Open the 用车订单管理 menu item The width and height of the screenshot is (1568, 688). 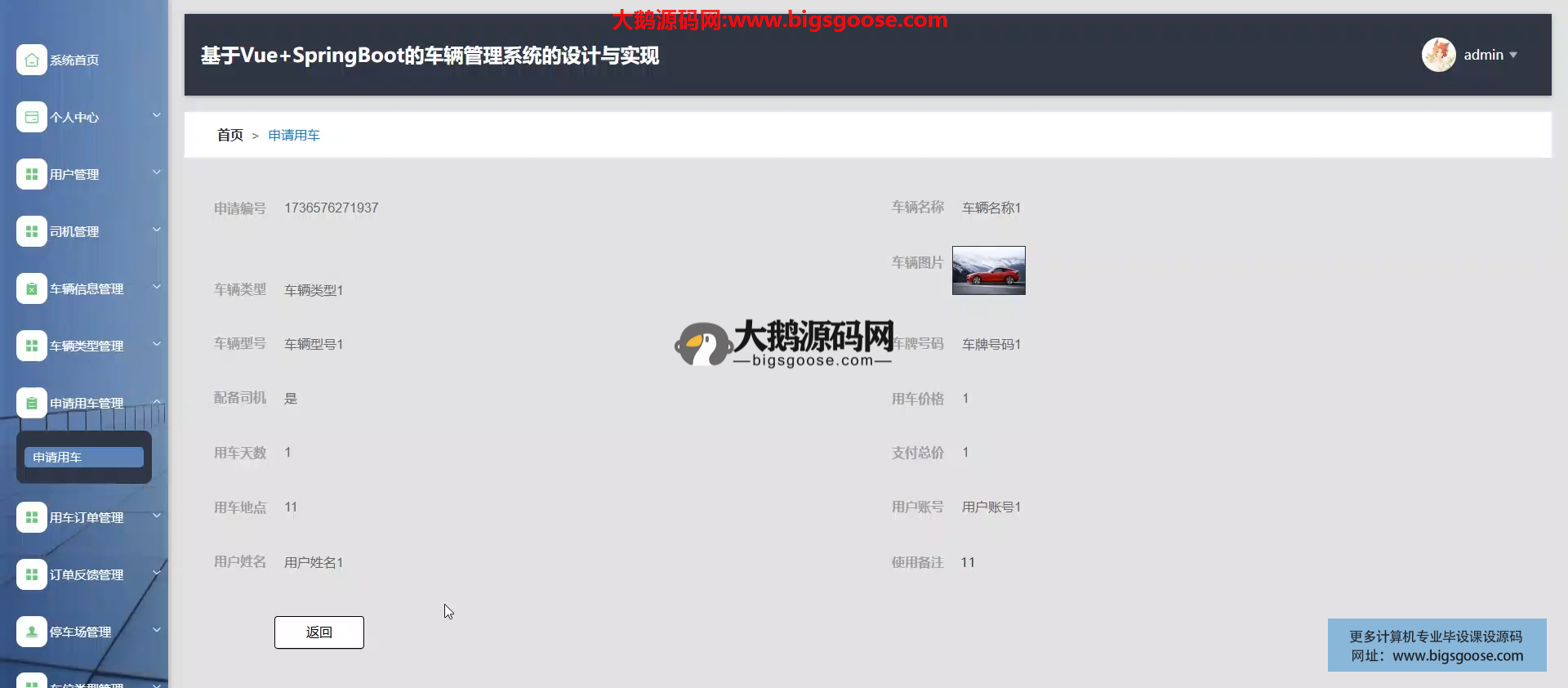point(87,518)
